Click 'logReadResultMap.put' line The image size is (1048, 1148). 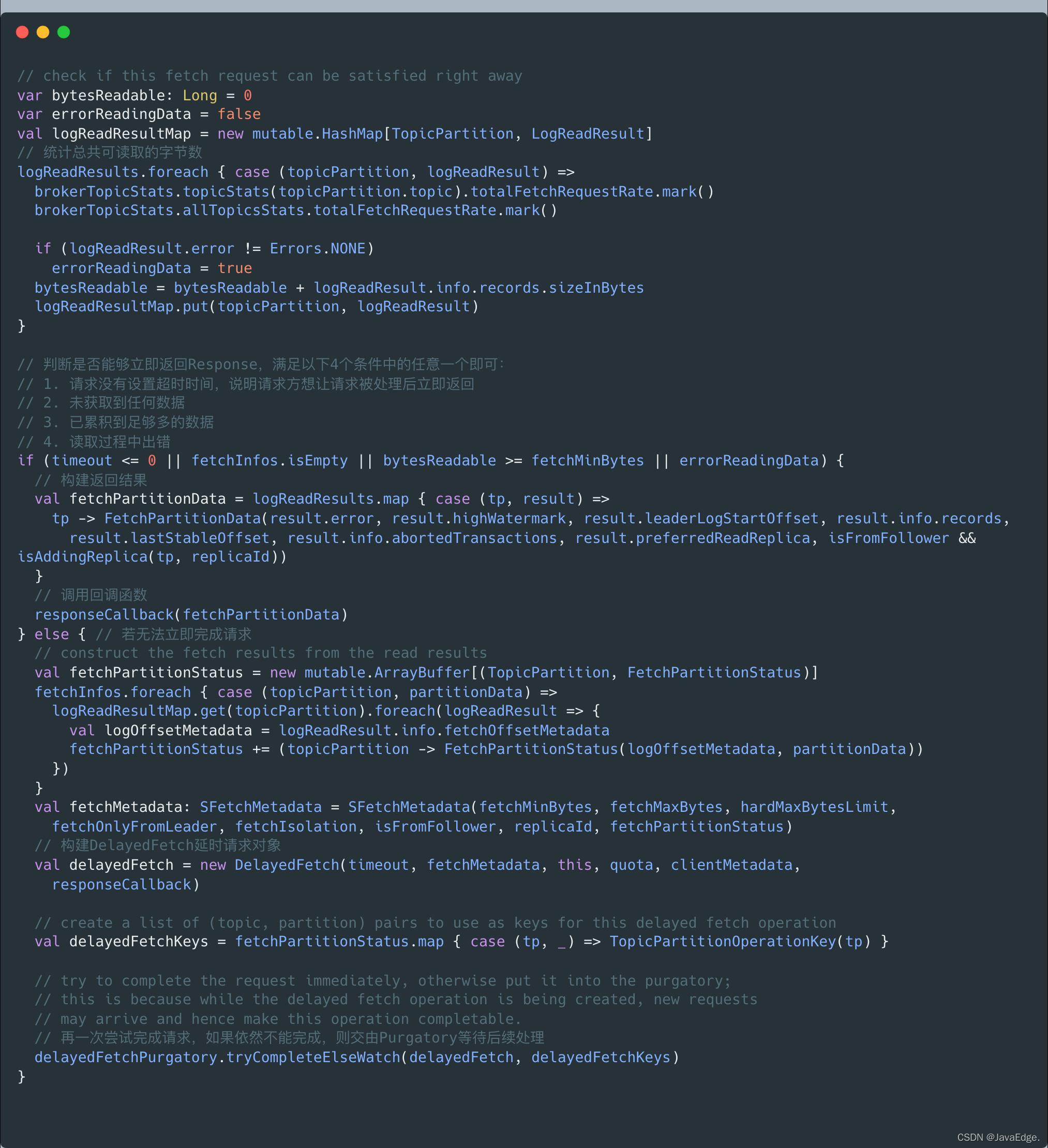257,307
